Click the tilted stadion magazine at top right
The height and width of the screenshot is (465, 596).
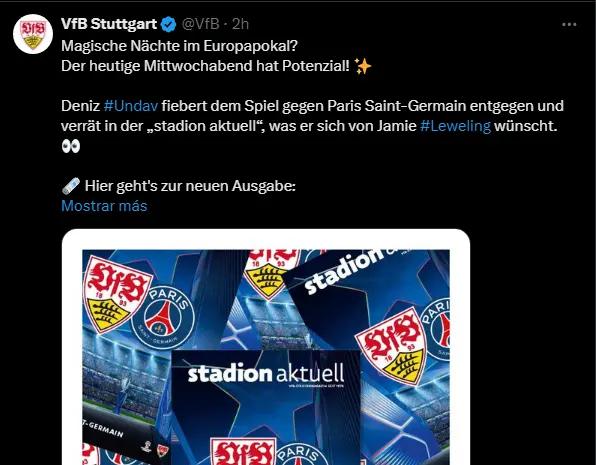(367, 297)
